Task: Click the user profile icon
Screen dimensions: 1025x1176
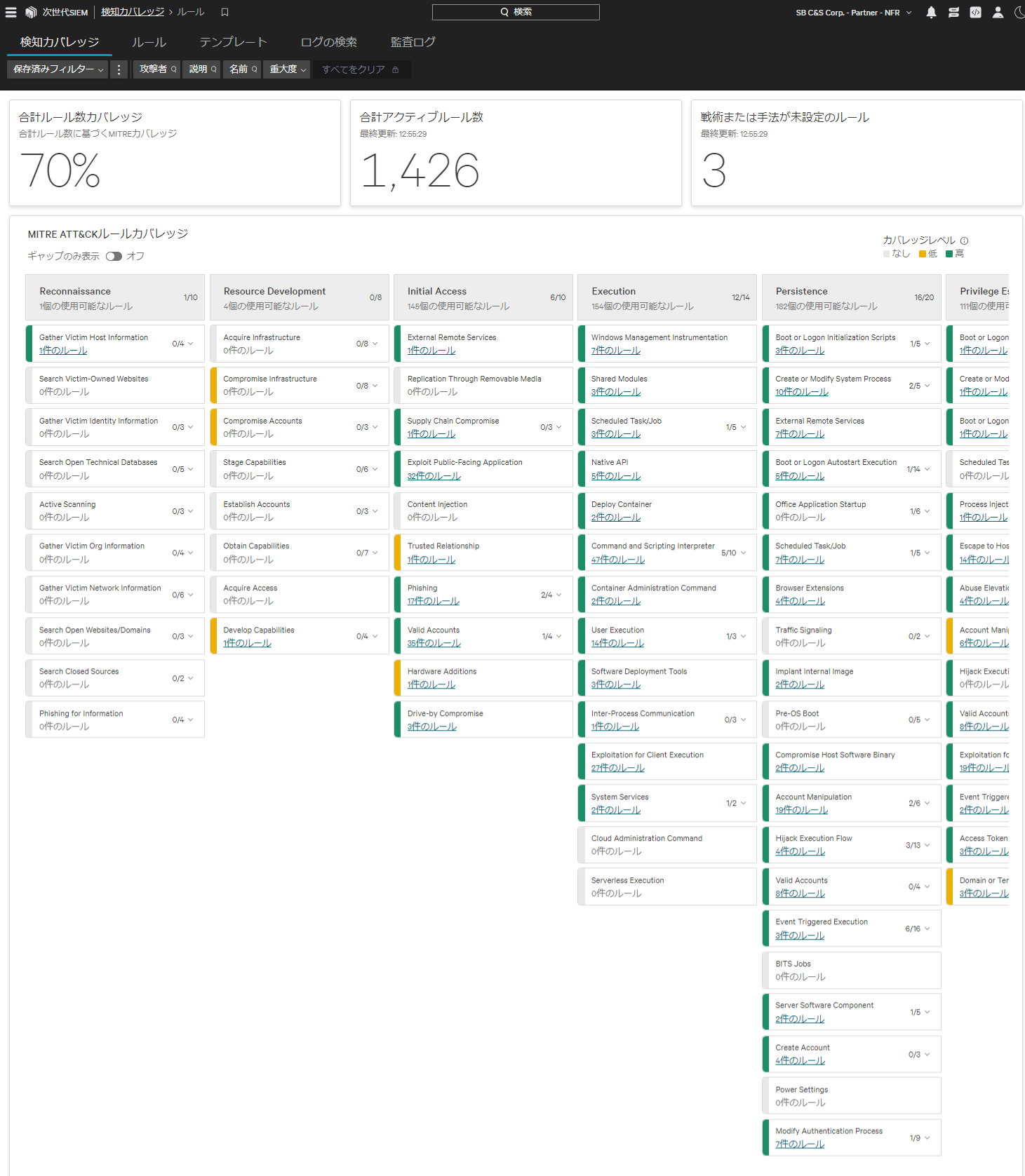Action: 997,13
